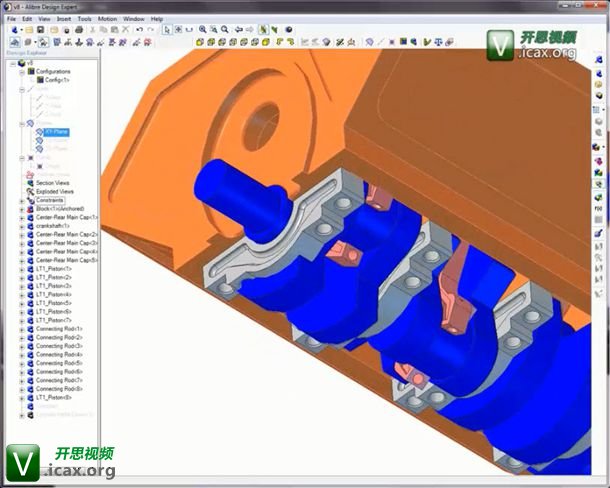The height and width of the screenshot is (488, 610).
Task: Select Center-Rear Main Cap<2> part
Action: coord(66,234)
